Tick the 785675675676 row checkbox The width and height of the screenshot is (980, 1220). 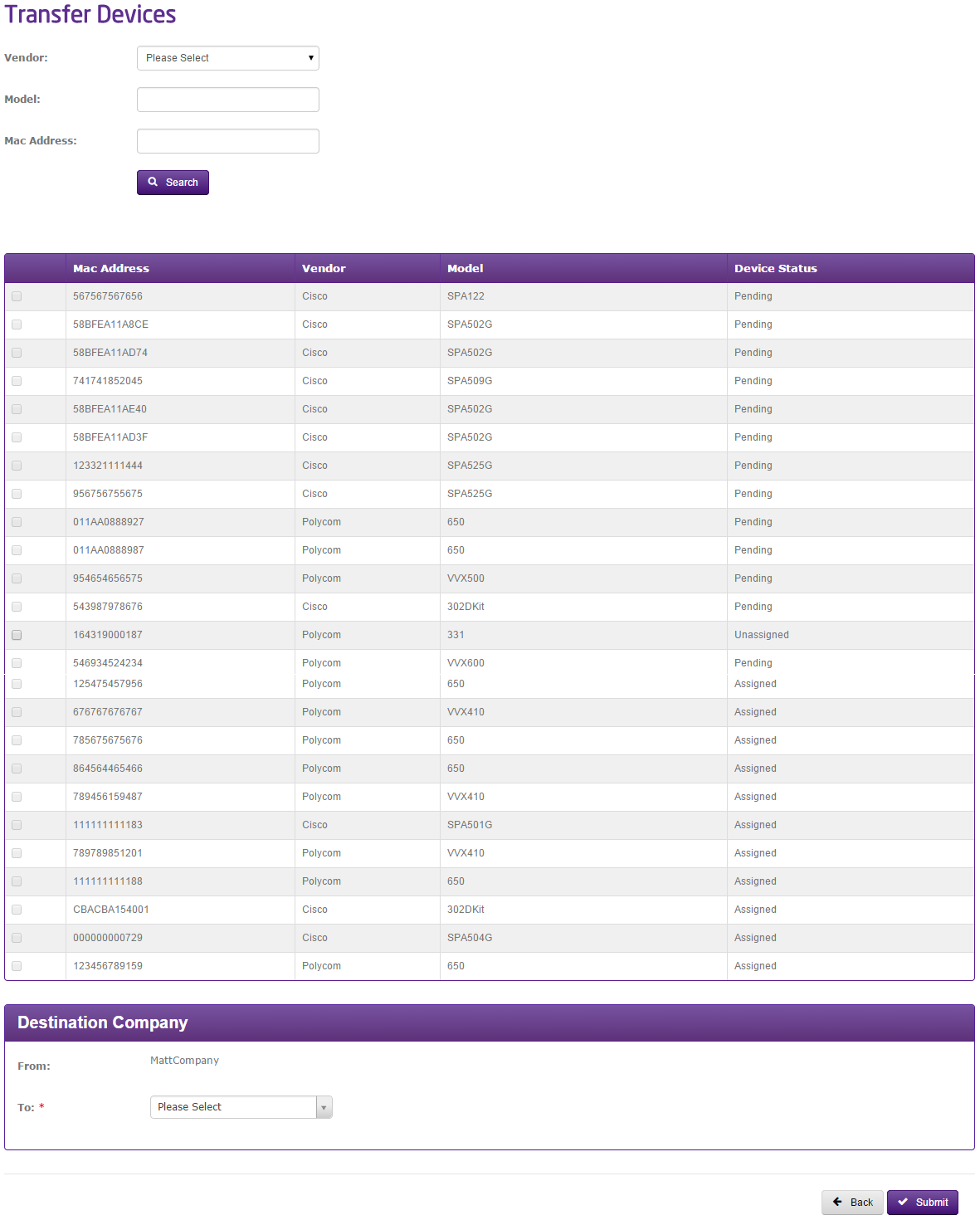click(x=17, y=740)
